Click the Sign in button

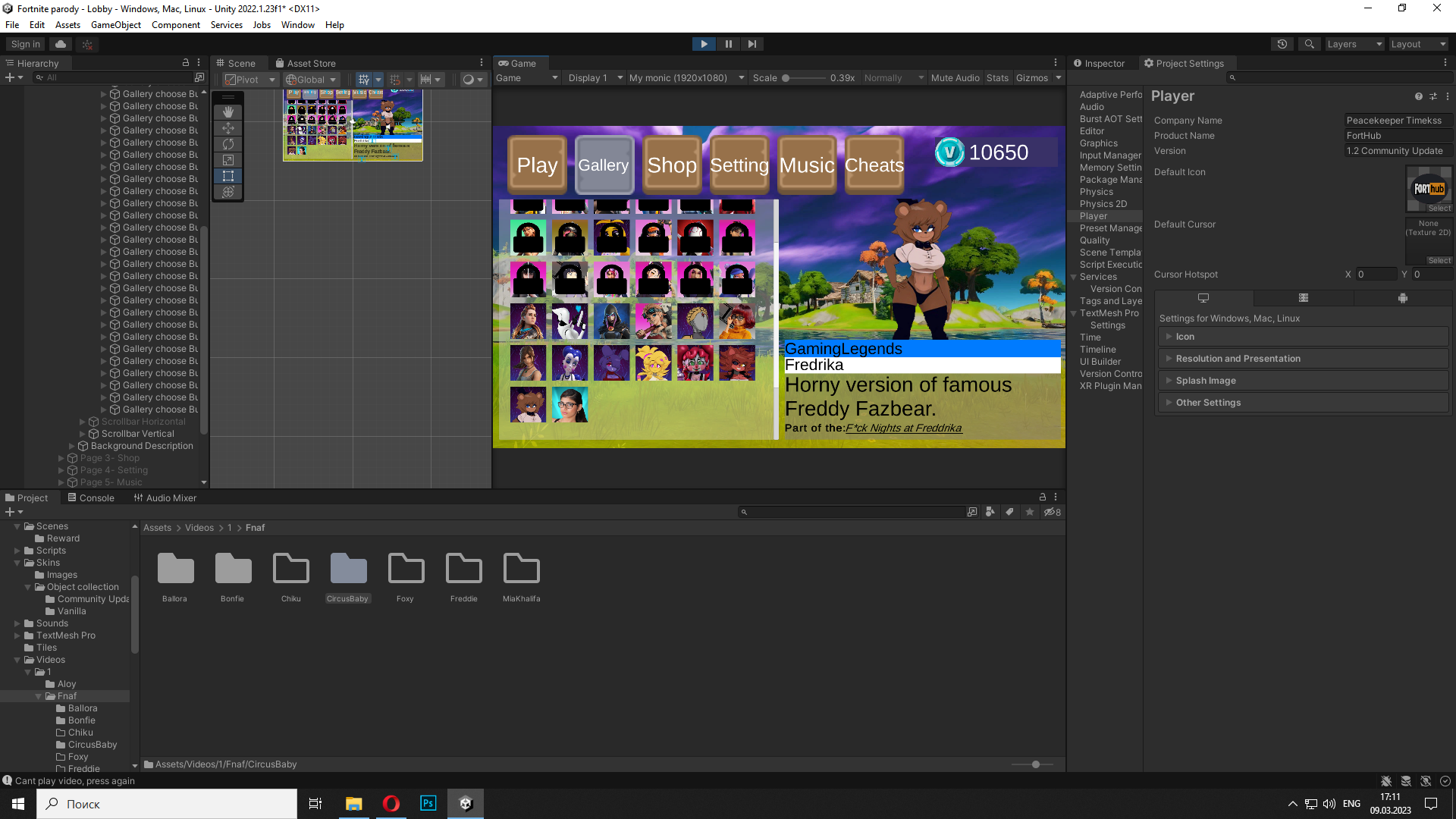click(x=26, y=44)
